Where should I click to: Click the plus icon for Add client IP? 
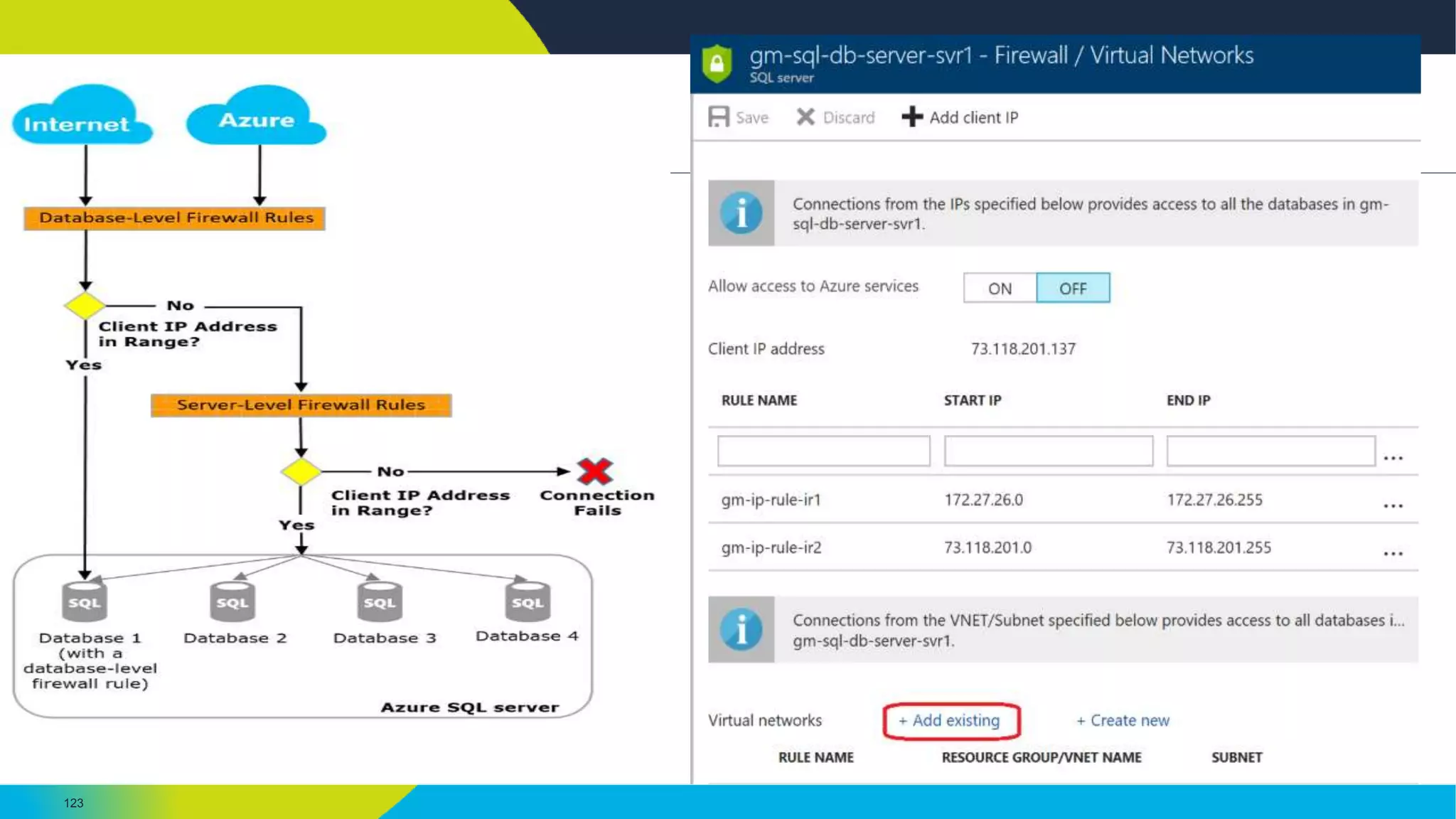[x=912, y=117]
